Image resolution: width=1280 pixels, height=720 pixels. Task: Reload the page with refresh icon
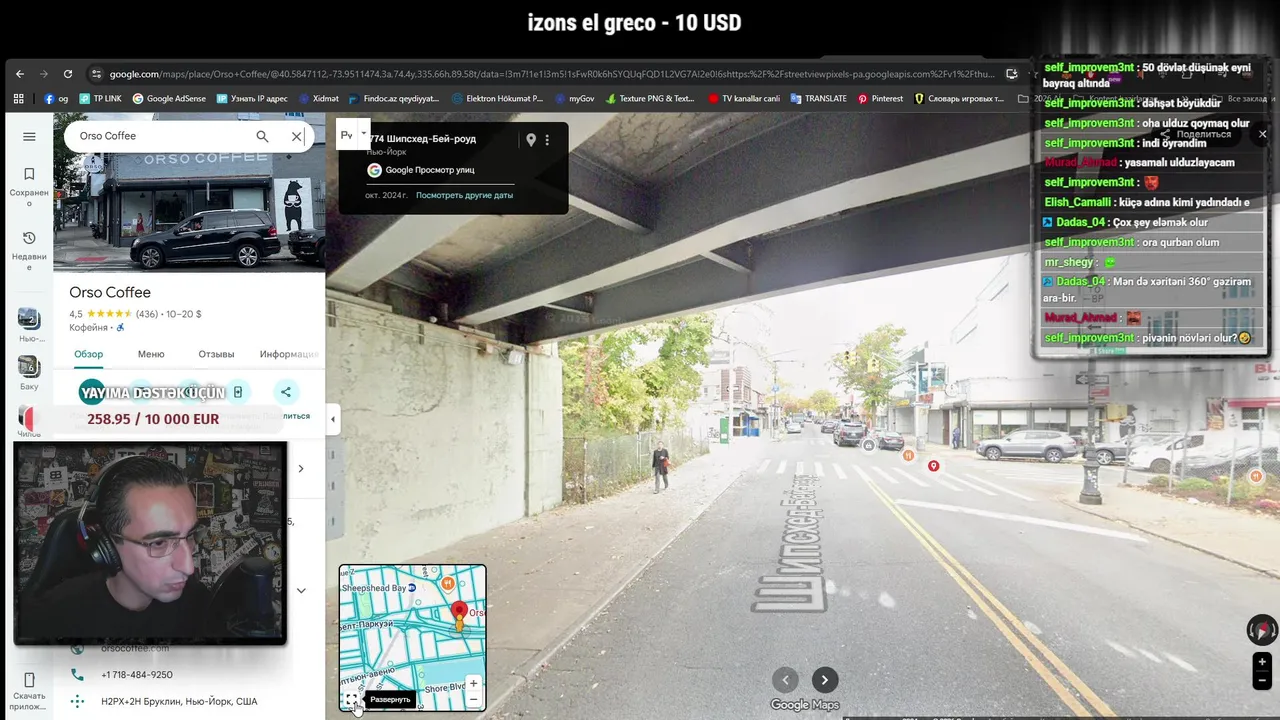point(68,74)
